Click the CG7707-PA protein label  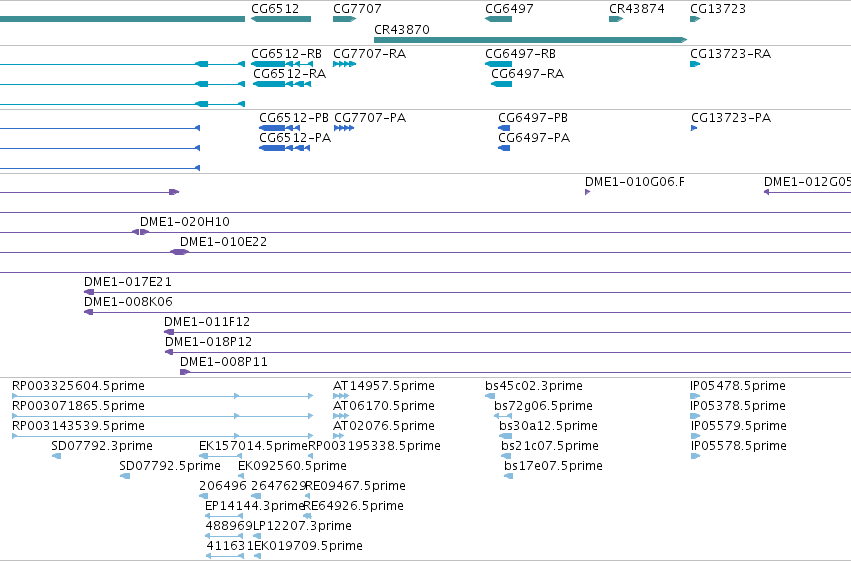(370, 118)
